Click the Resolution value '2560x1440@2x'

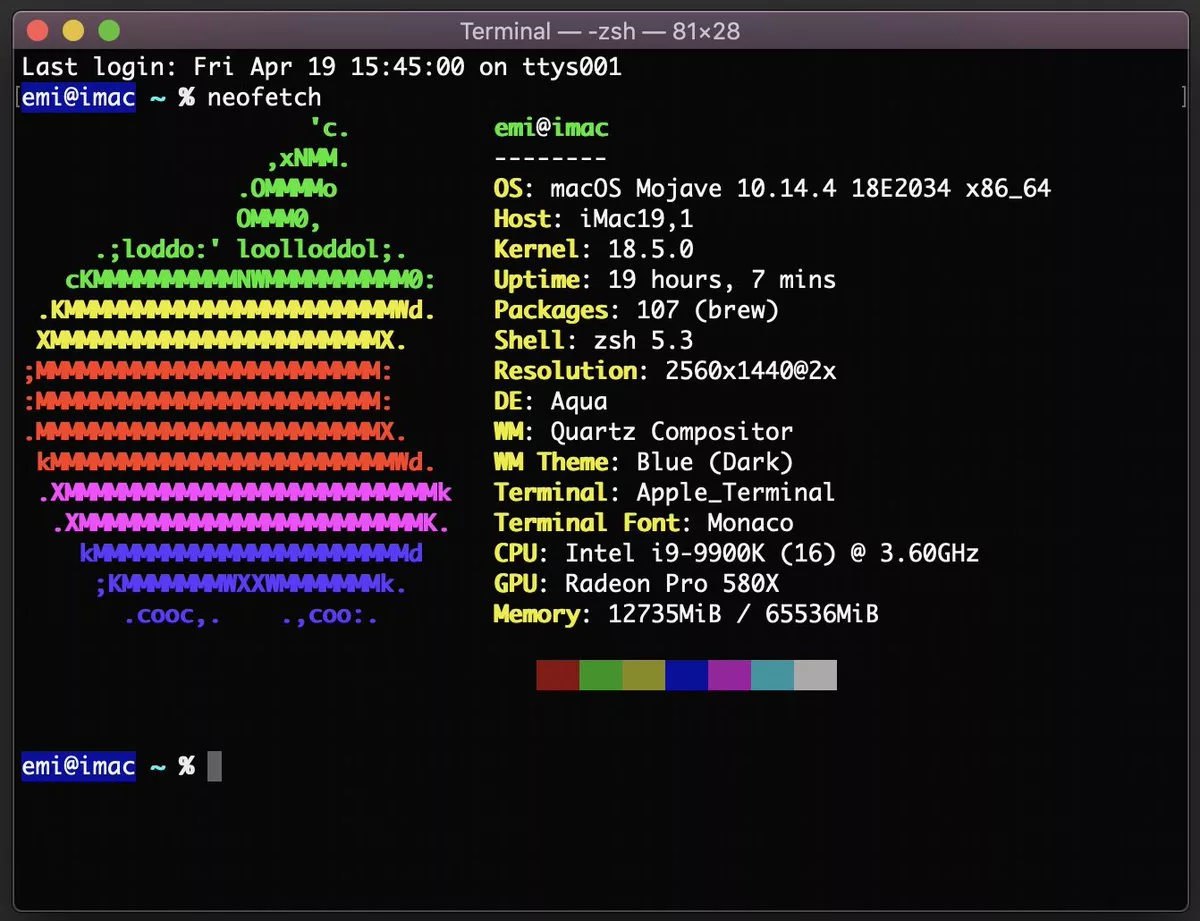(x=751, y=371)
